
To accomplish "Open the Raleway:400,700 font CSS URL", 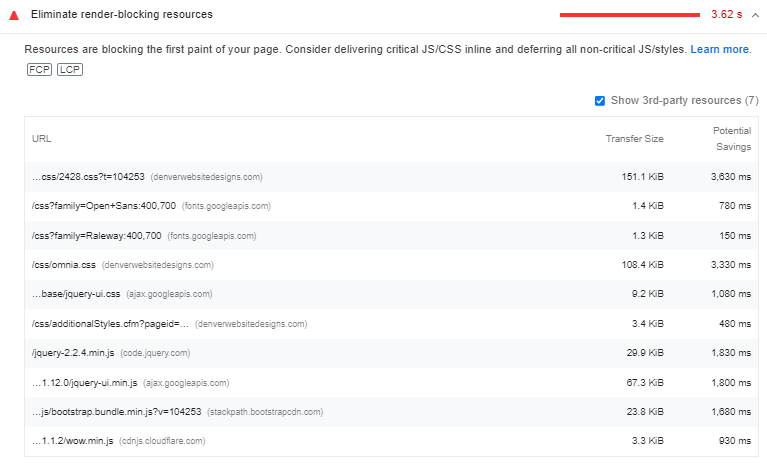I will click(96, 235).
